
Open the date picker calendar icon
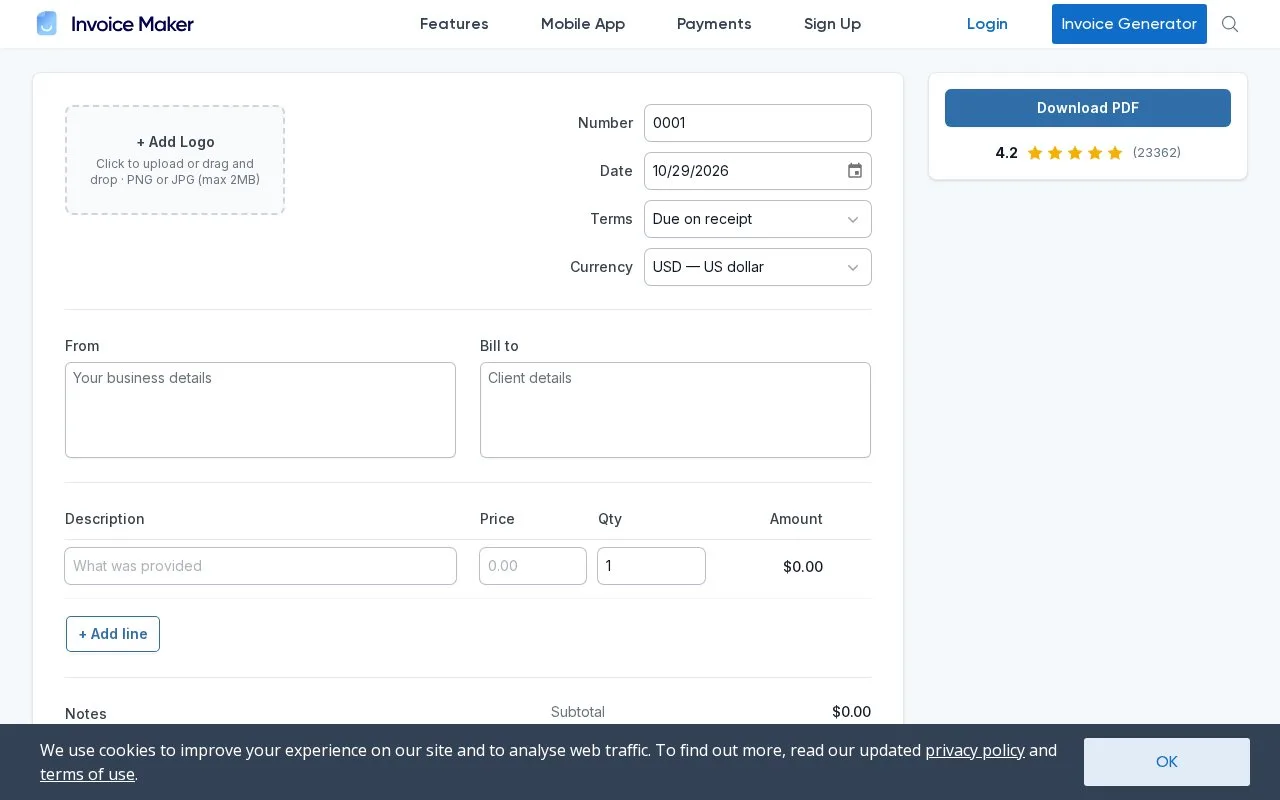pos(855,171)
